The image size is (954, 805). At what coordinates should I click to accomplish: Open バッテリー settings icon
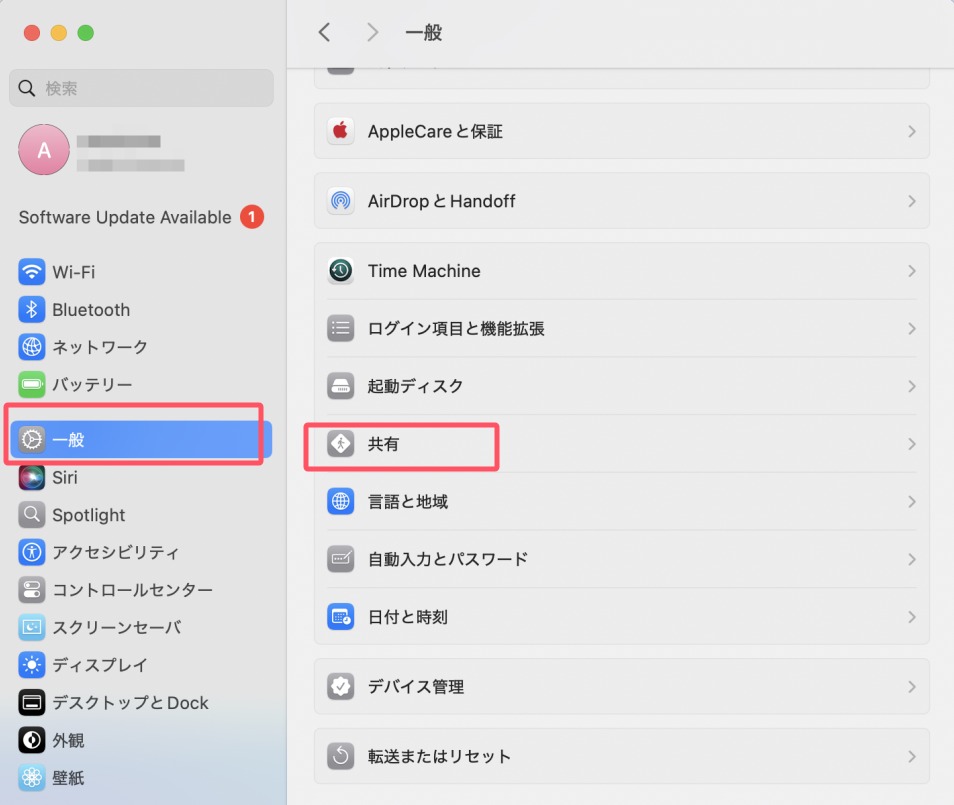coord(29,384)
